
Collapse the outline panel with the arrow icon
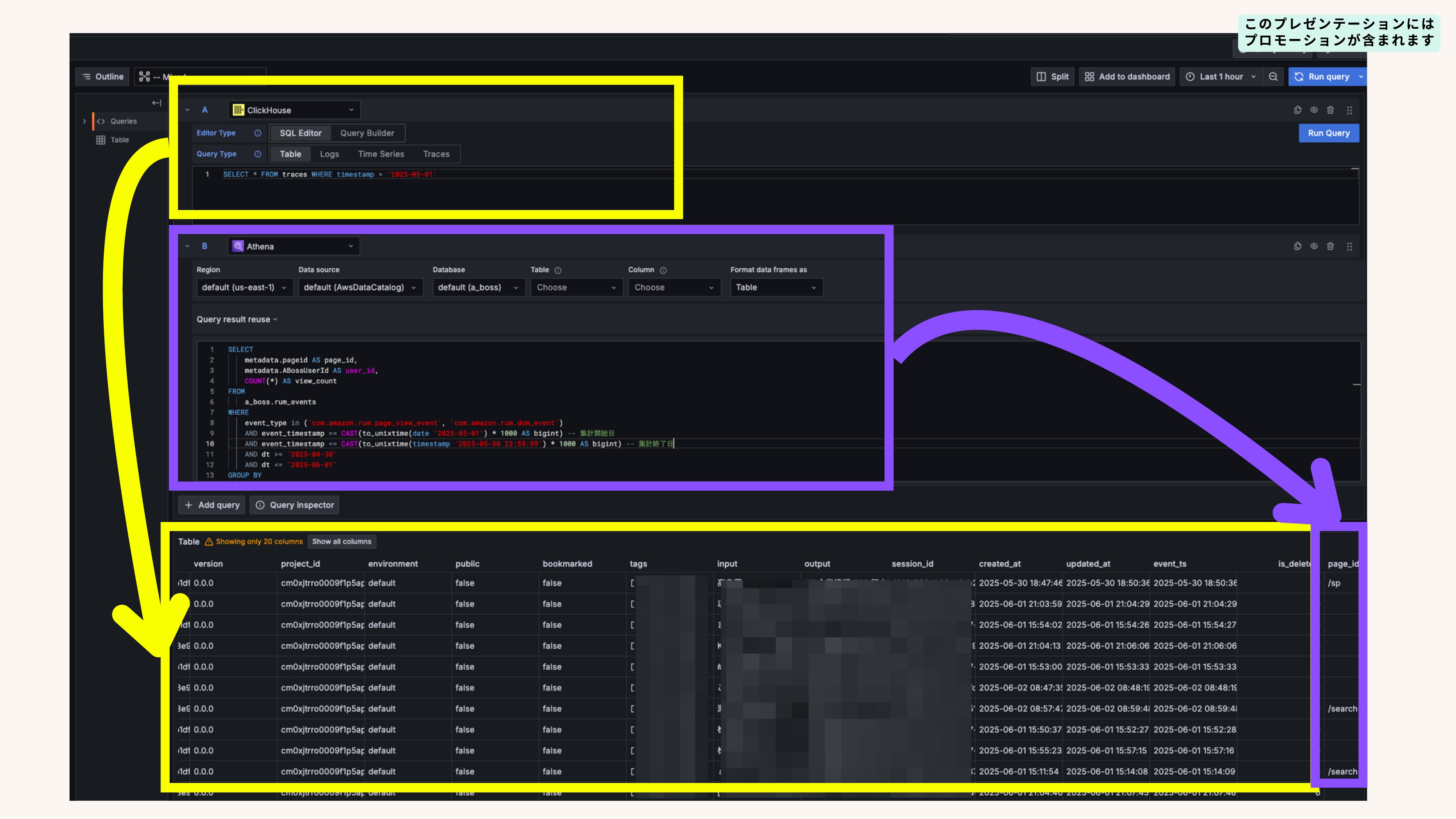tap(157, 103)
